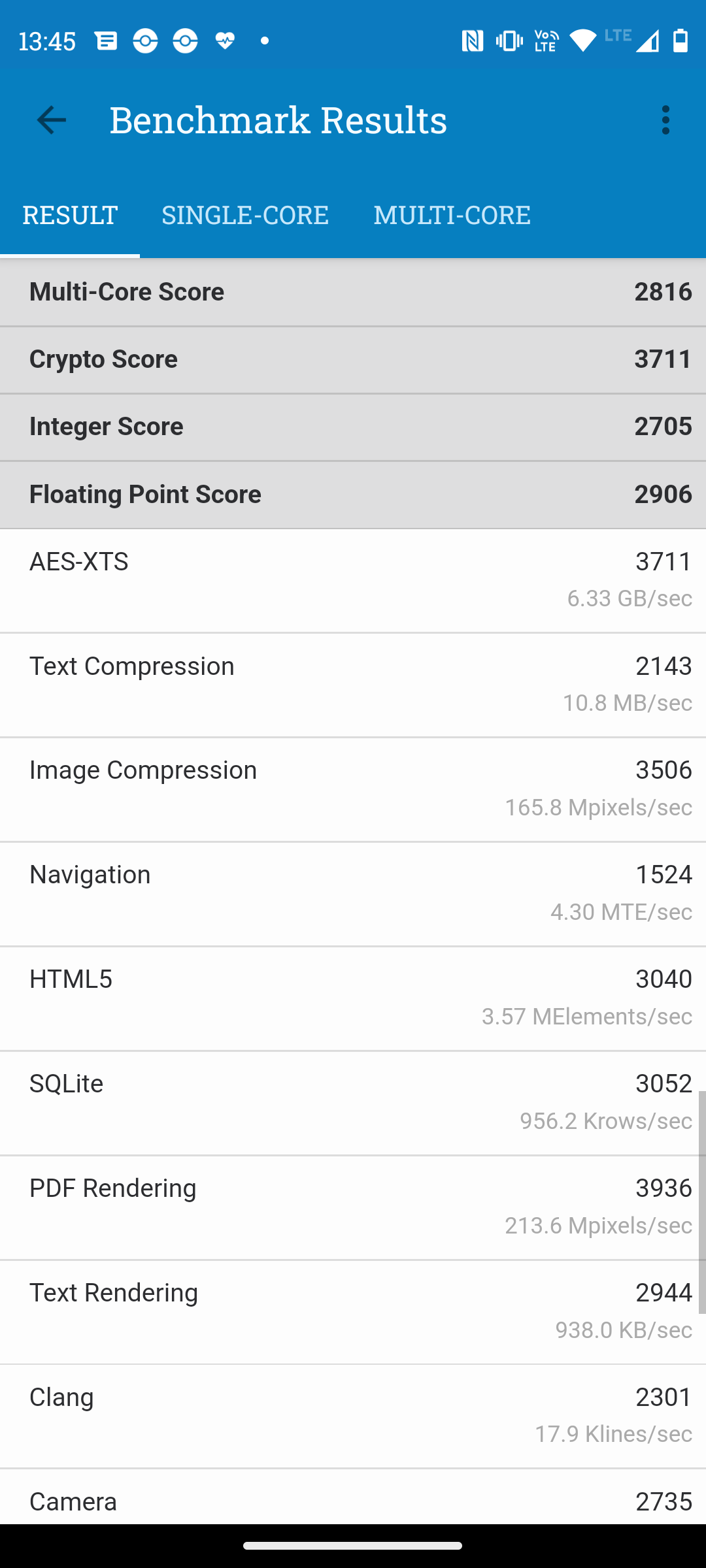
Task: Tap the Wi-Fi status icon
Action: pos(582,41)
